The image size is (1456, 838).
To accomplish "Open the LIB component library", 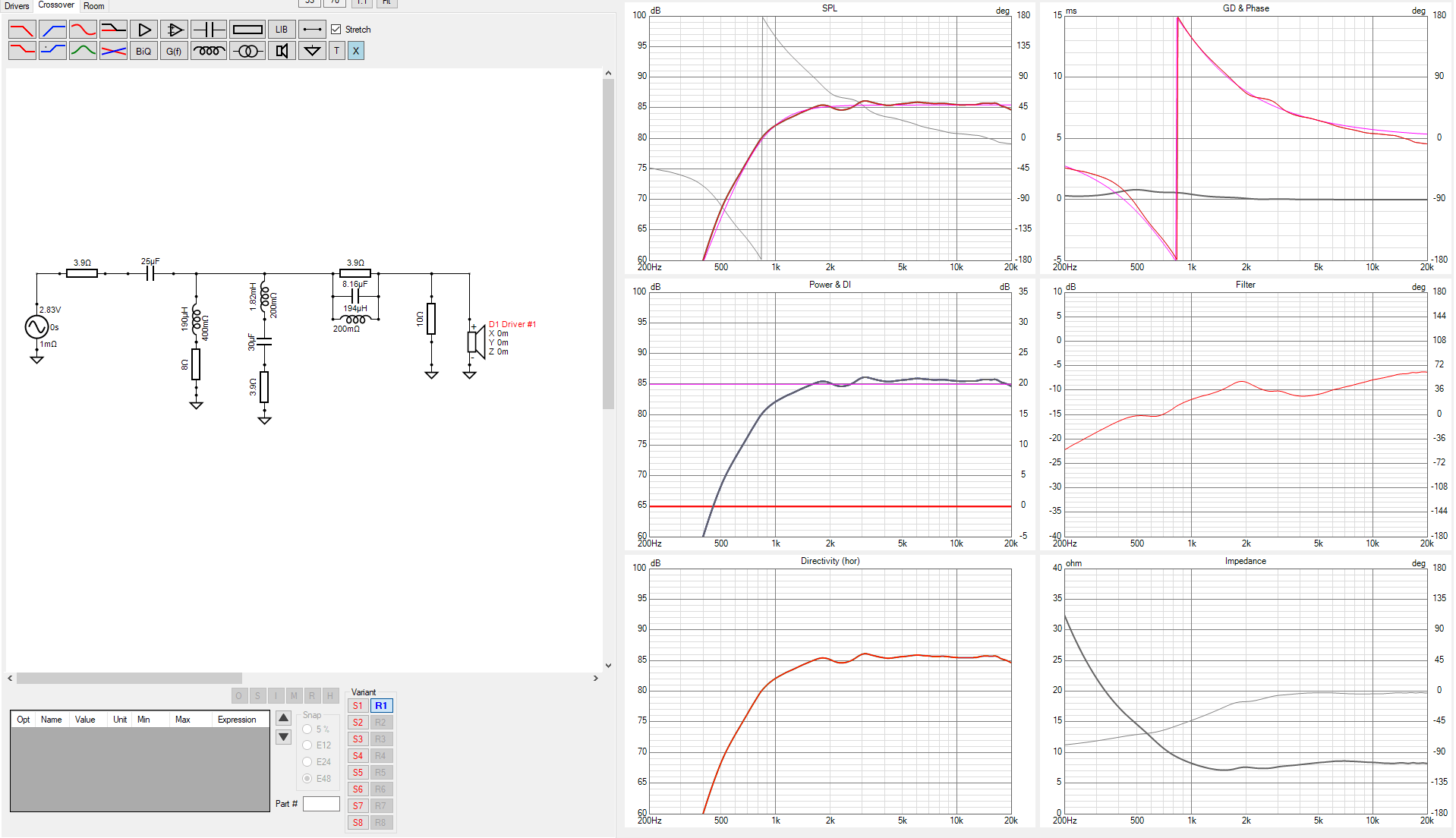I will coord(282,30).
